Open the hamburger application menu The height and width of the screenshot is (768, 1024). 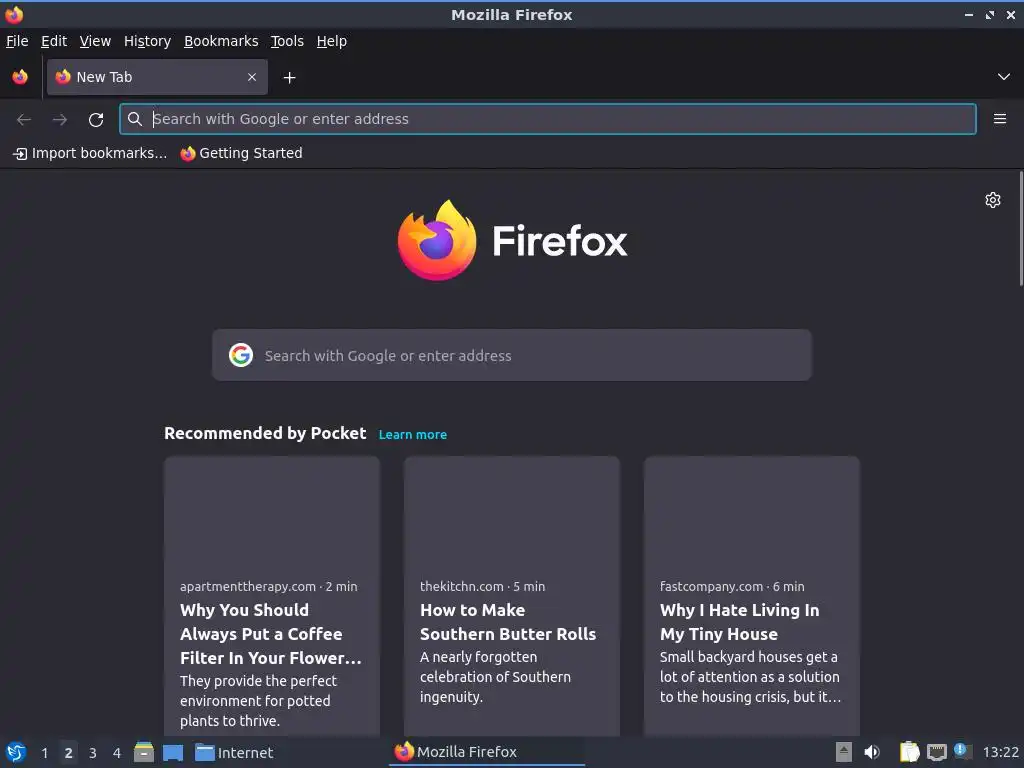click(1000, 119)
